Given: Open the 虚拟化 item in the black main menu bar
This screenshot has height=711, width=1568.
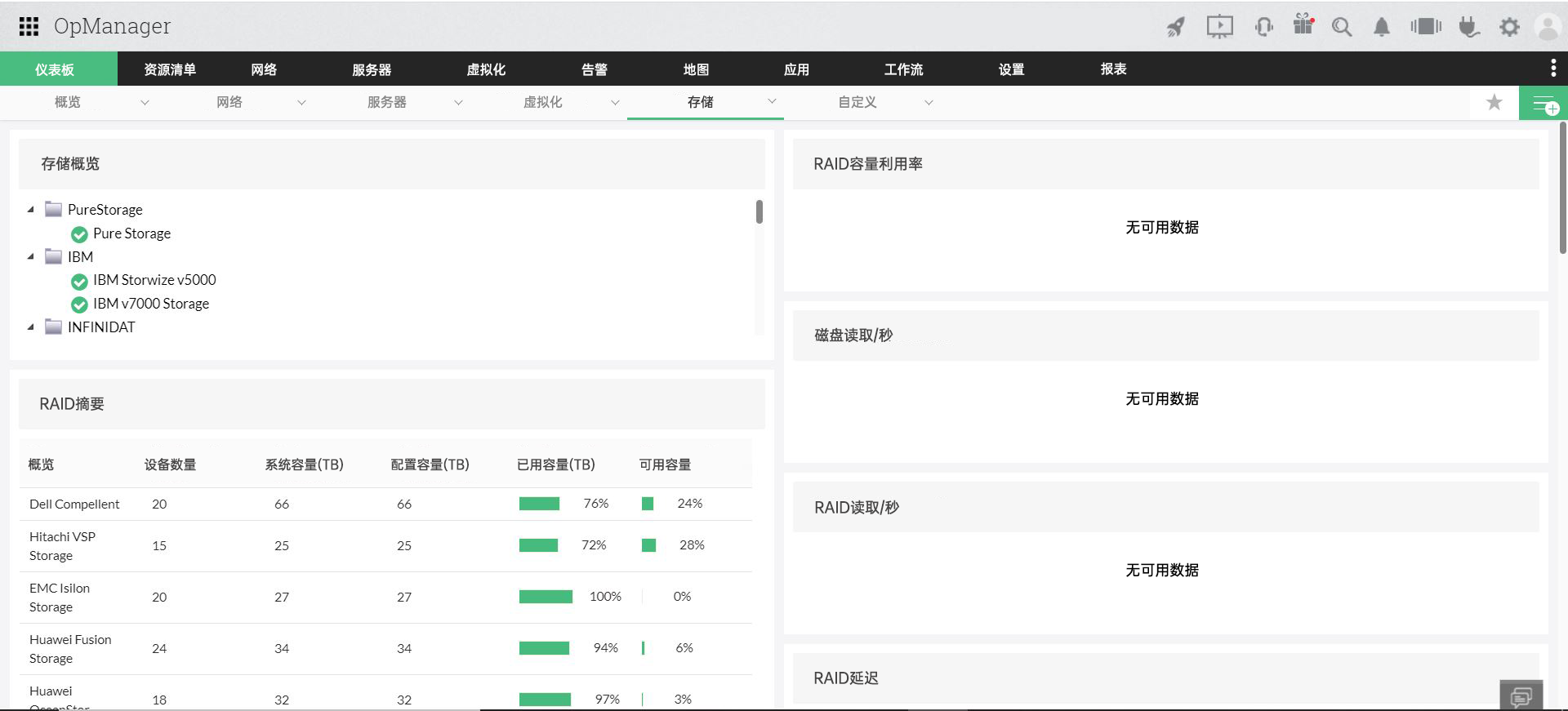Looking at the screenshot, I should (x=486, y=69).
